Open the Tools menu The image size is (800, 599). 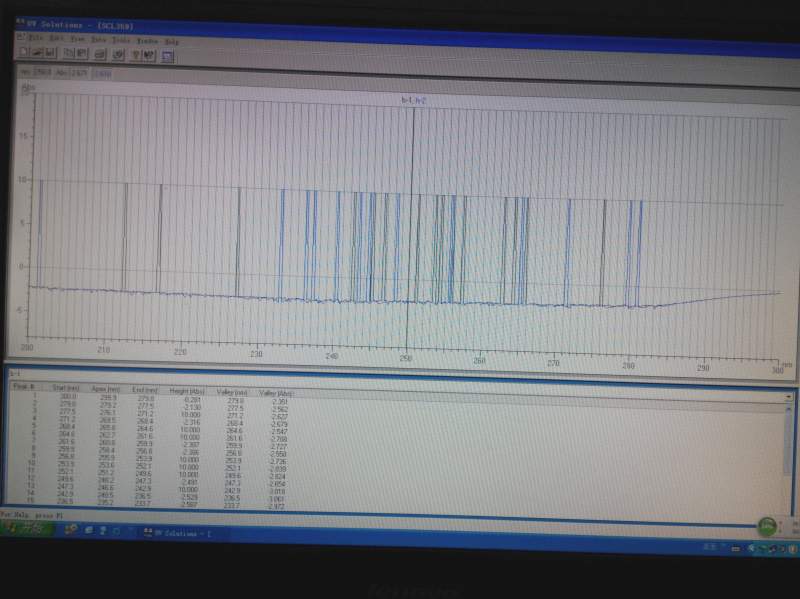121,40
